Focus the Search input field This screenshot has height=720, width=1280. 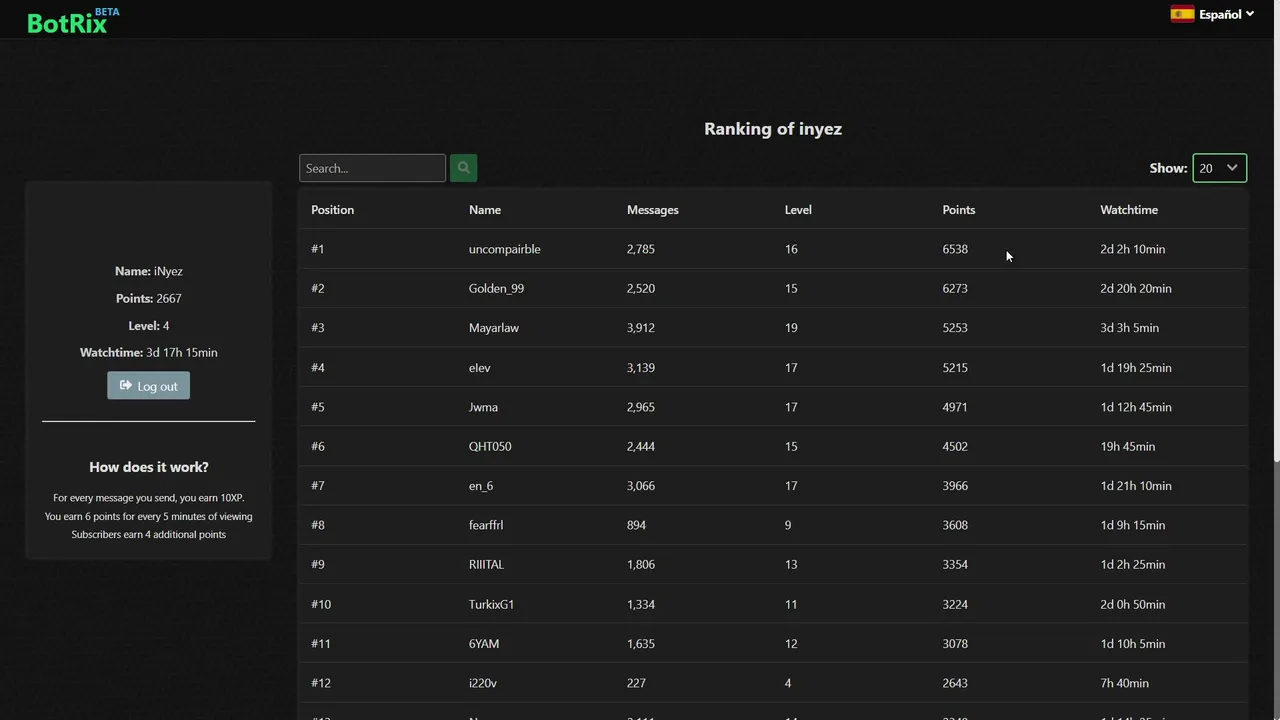[x=372, y=168]
